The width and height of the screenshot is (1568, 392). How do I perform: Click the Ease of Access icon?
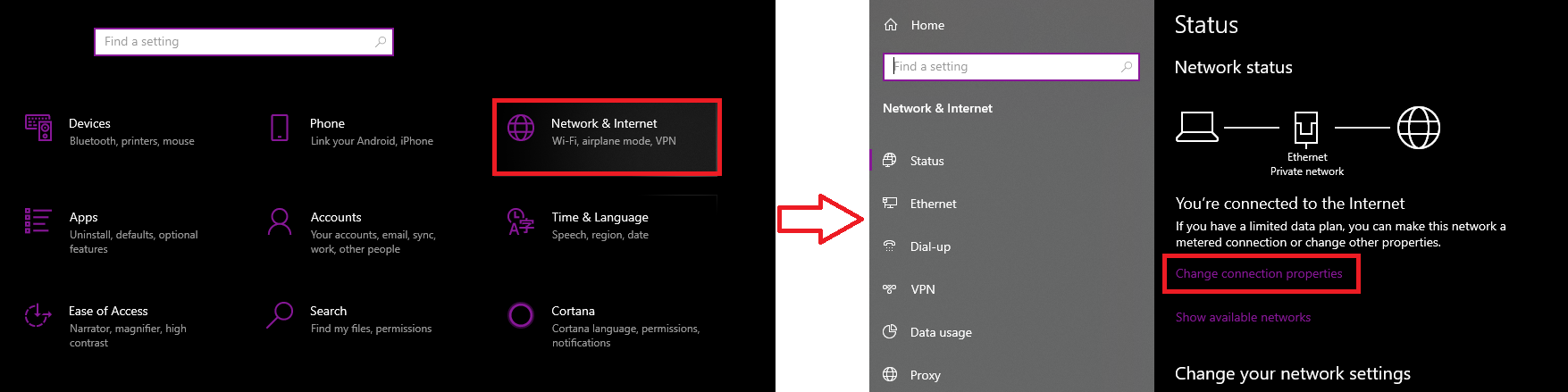click(x=38, y=315)
